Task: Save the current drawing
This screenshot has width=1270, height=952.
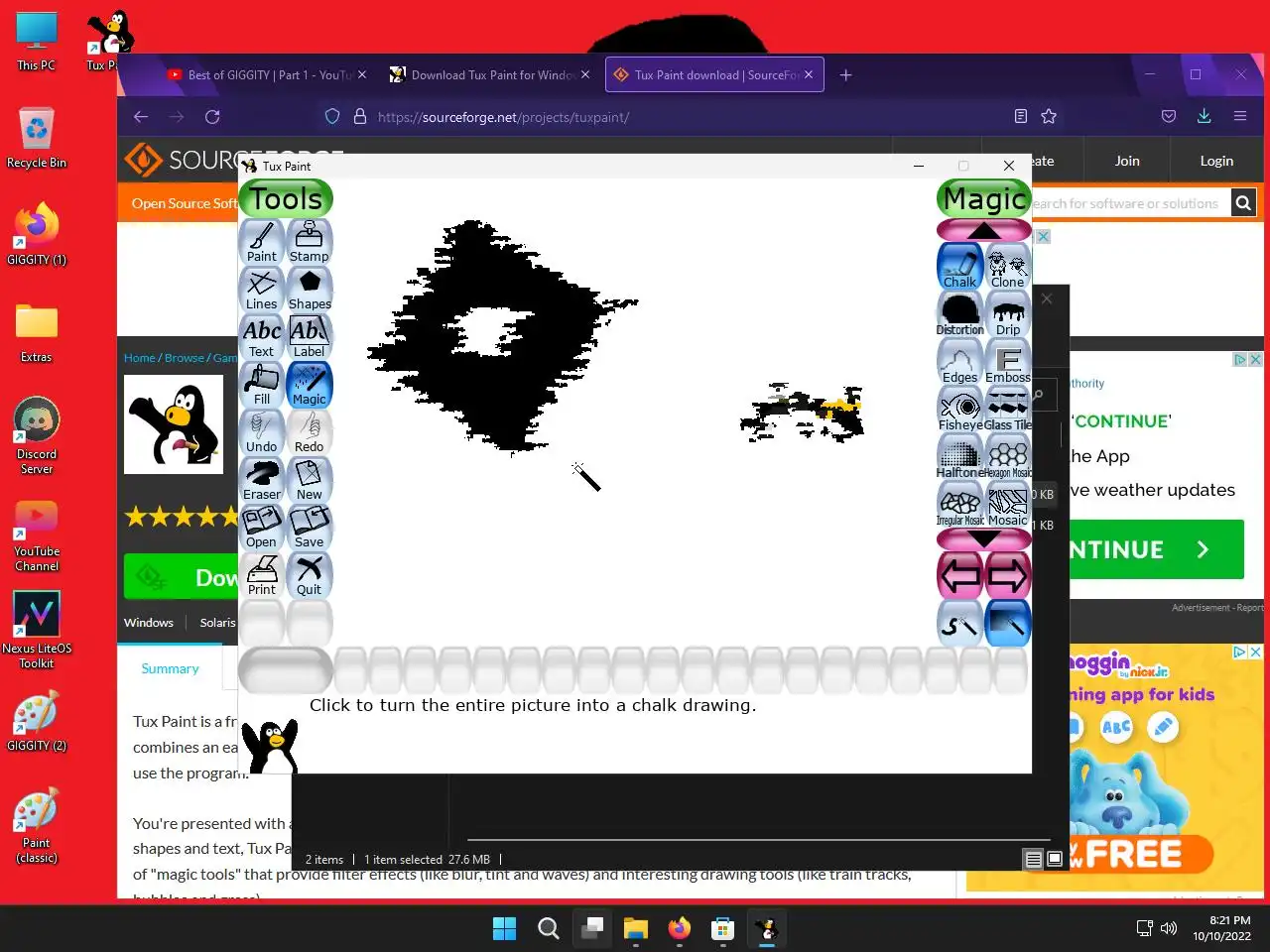Action: tap(310, 528)
